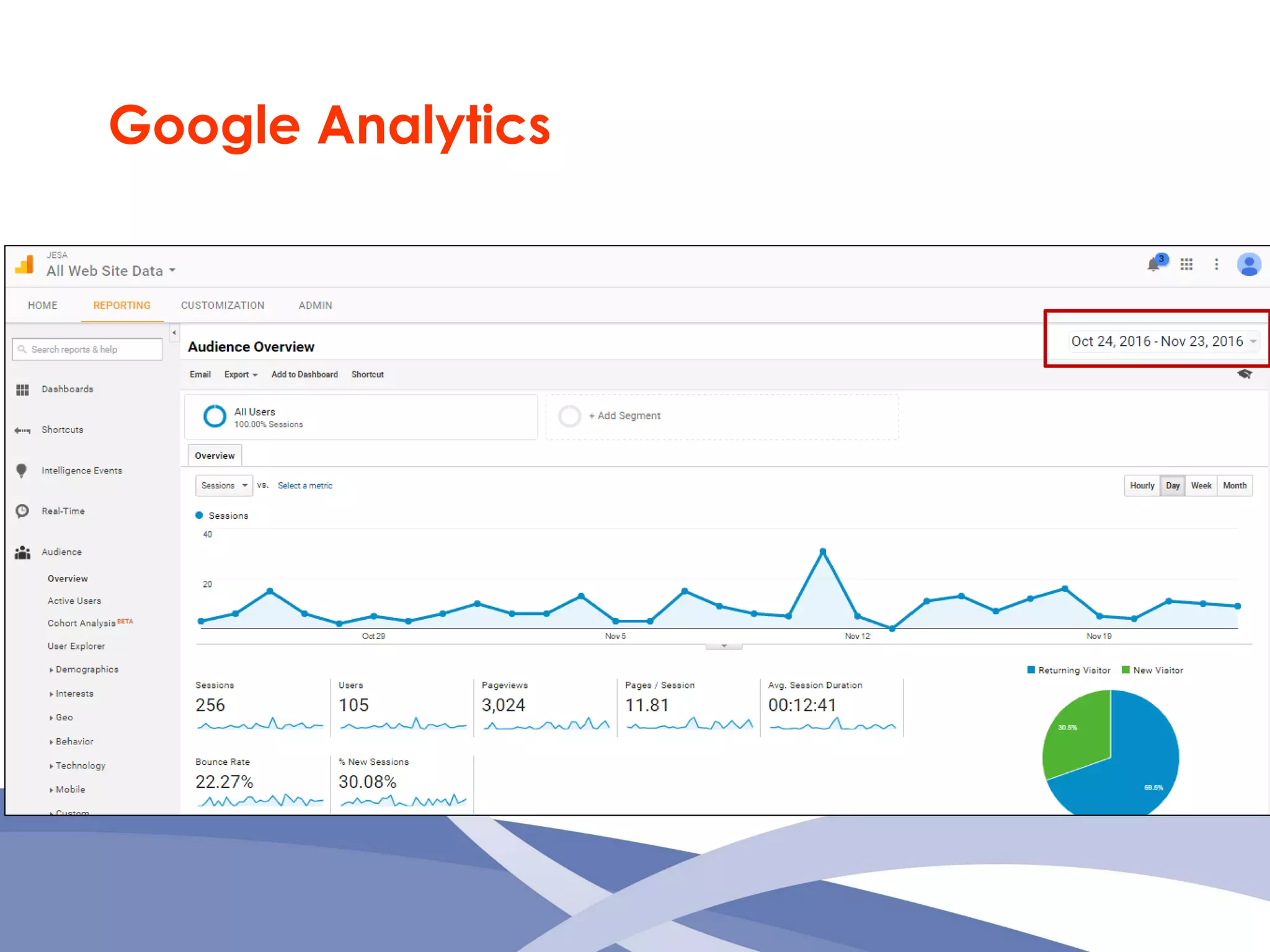Select the Overview tab above the chart
Image resolution: width=1270 pixels, height=952 pixels.
pos(215,456)
